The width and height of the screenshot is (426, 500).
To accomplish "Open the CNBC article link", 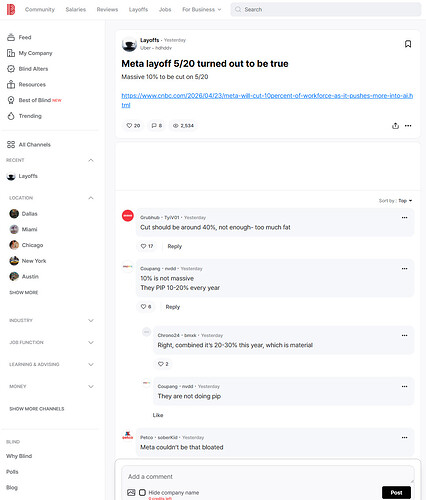I will tap(267, 100).
